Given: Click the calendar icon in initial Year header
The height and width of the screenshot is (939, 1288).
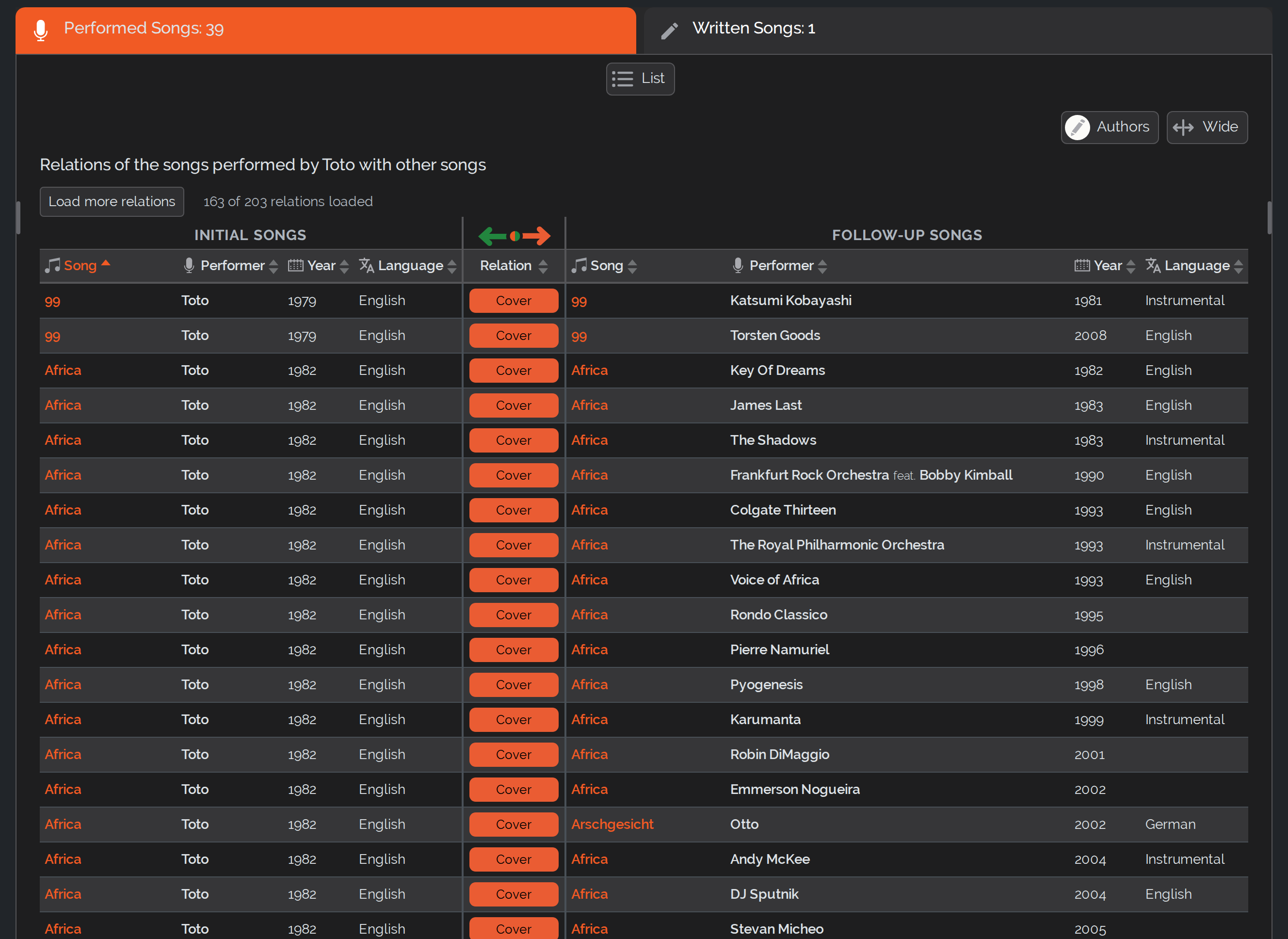Looking at the screenshot, I should point(295,265).
